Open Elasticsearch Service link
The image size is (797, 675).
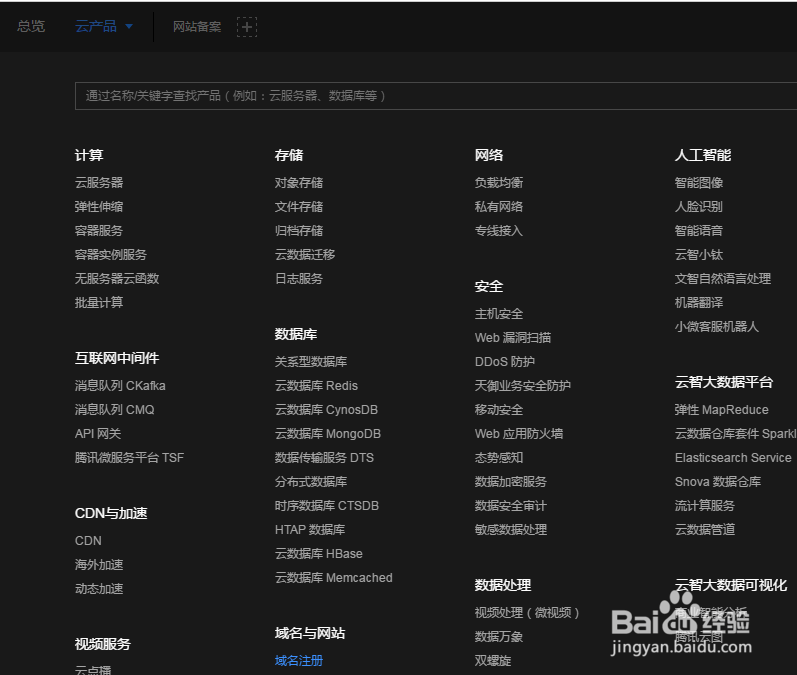click(733, 457)
